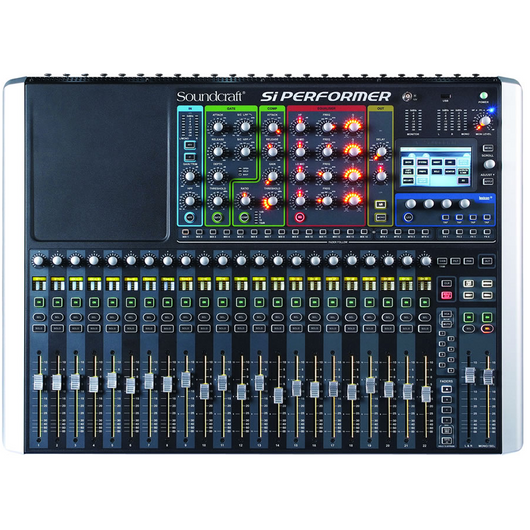Click the first Lexicon parameter knob

[x=411, y=203]
